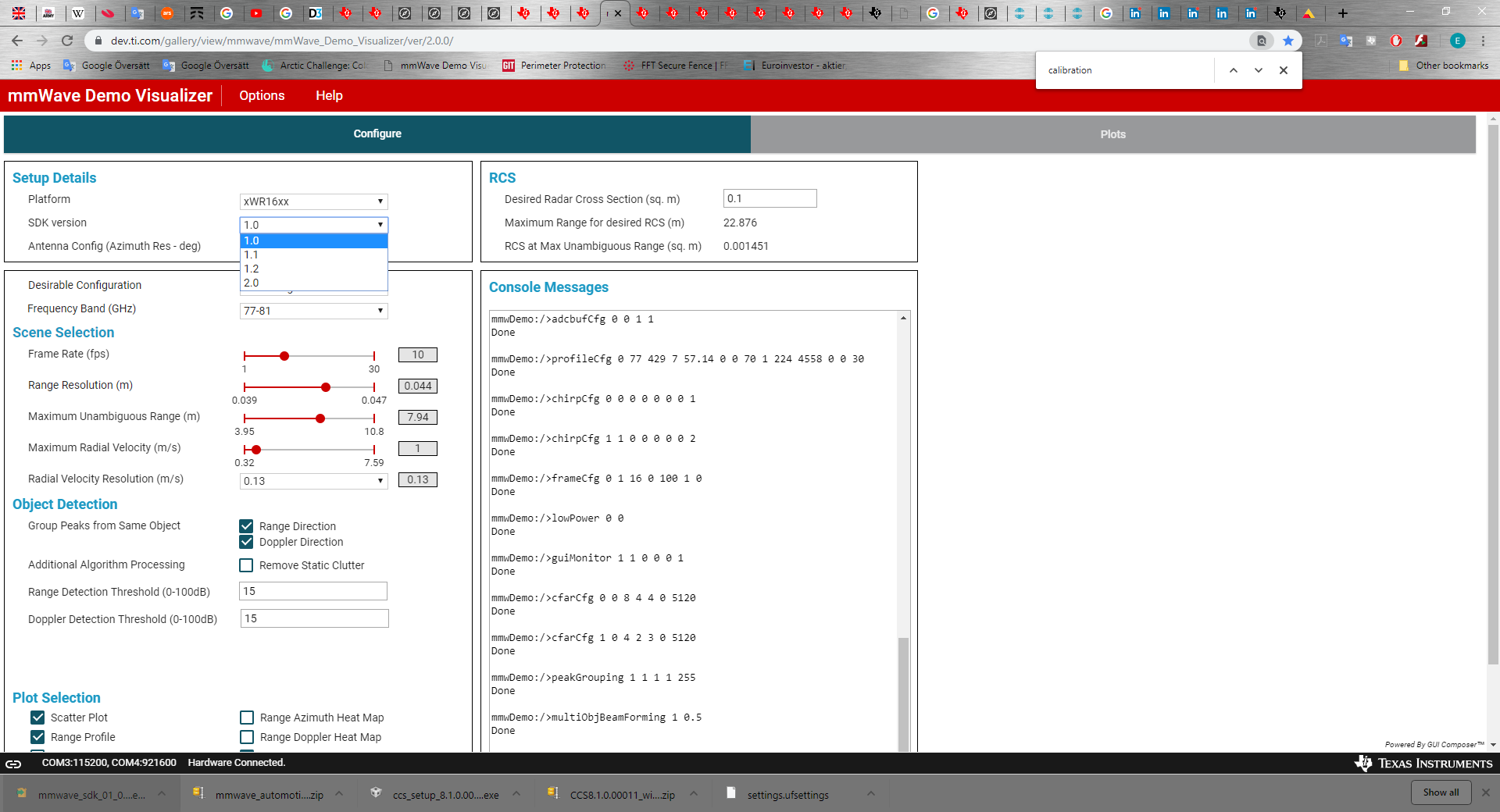Switch to the Configure tab

coord(377,134)
